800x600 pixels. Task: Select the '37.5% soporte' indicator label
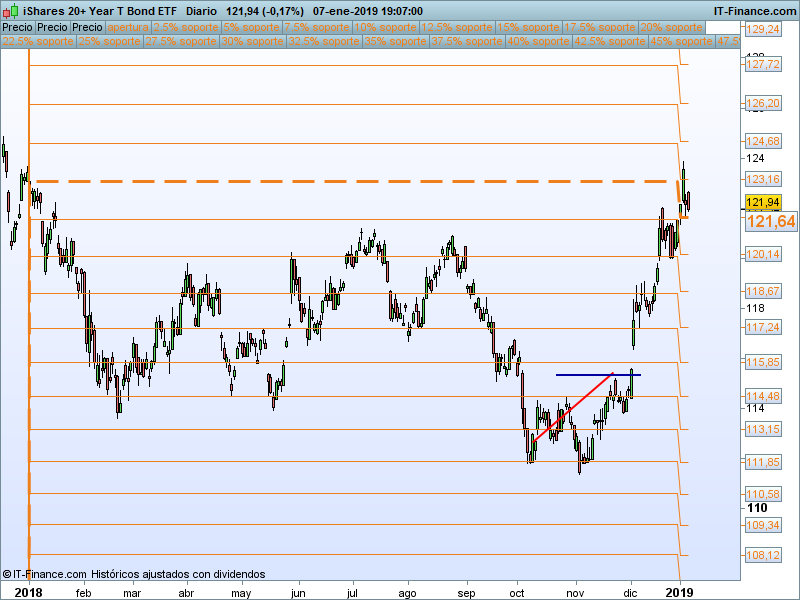(467, 41)
